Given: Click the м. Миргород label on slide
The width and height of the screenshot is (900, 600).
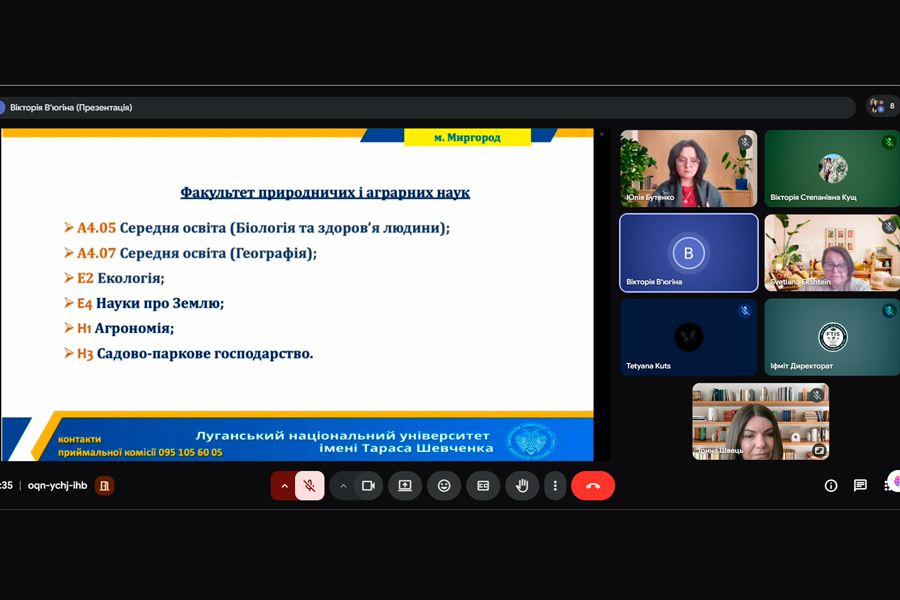Looking at the screenshot, I should click(x=467, y=137).
